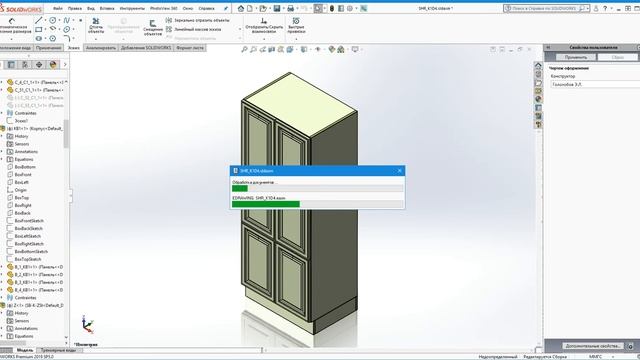Click the upper document processing progress bar
The image size is (640, 360).
click(x=318, y=188)
